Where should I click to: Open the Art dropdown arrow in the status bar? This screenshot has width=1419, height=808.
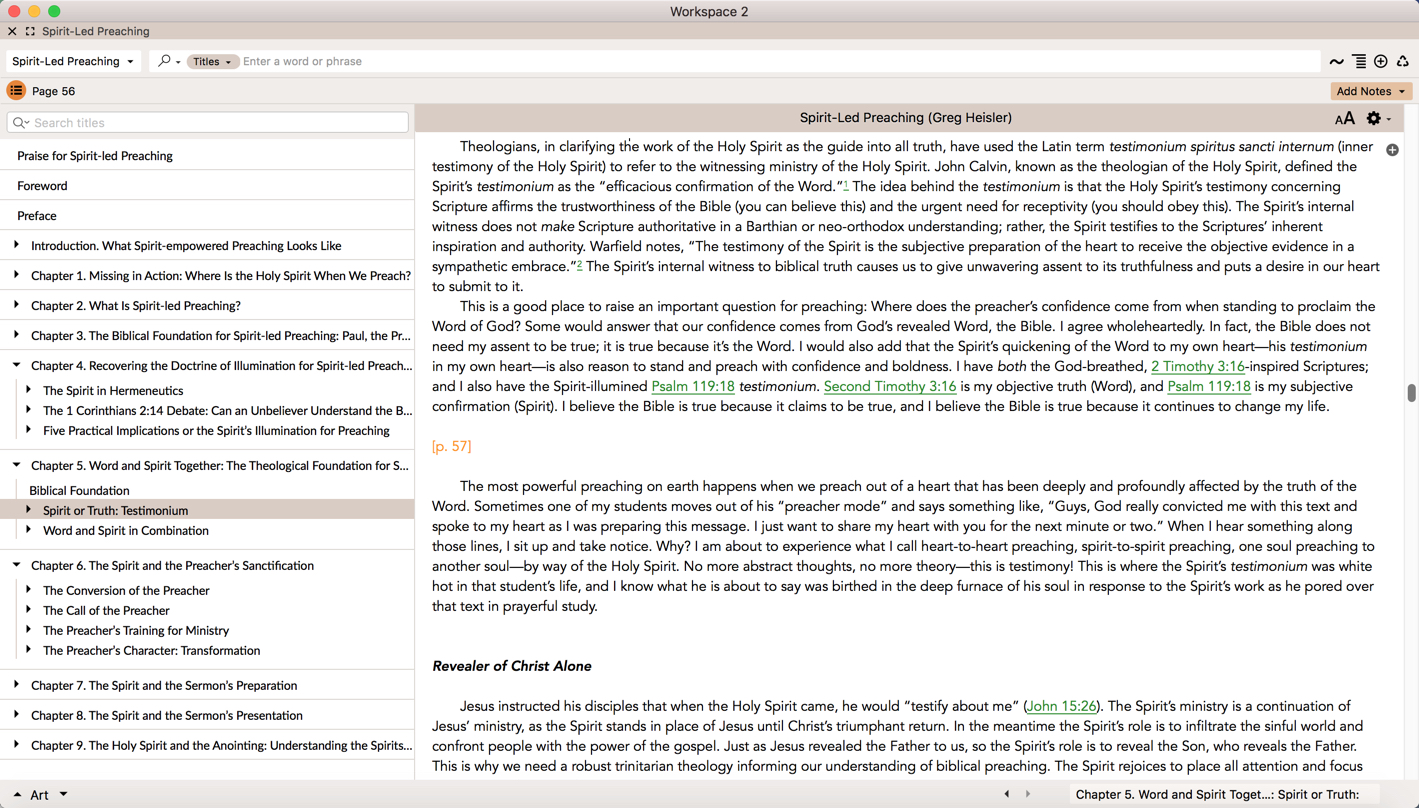coord(63,795)
